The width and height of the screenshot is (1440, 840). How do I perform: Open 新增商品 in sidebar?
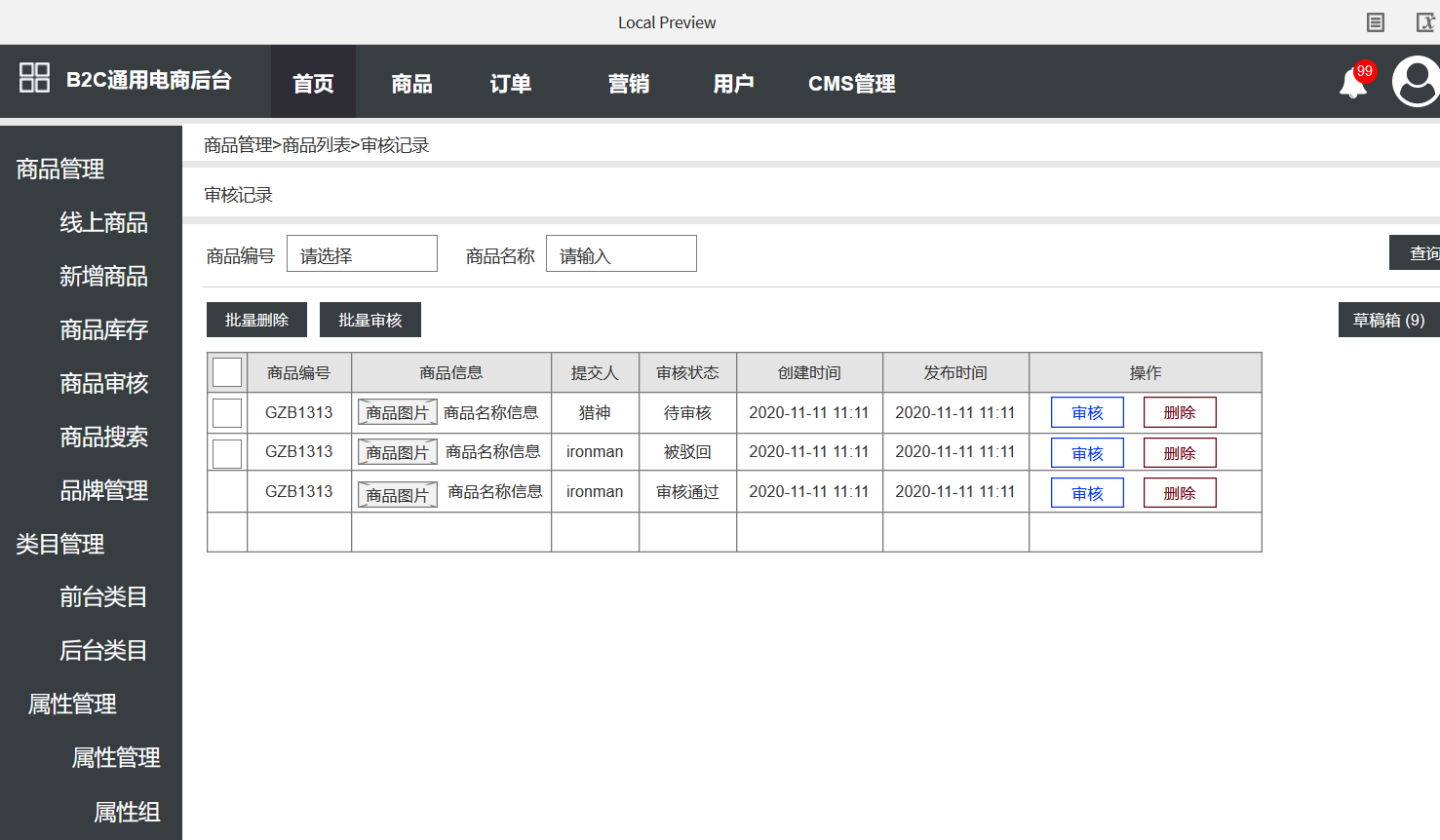coord(104,276)
